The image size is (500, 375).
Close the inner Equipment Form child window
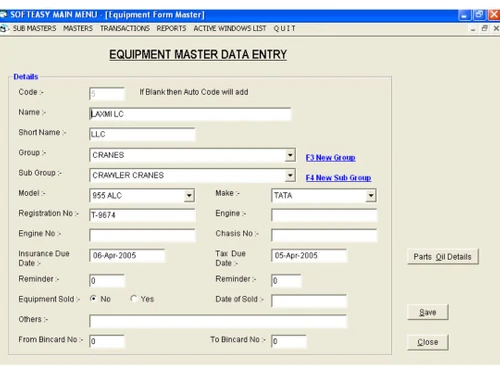[496, 29]
